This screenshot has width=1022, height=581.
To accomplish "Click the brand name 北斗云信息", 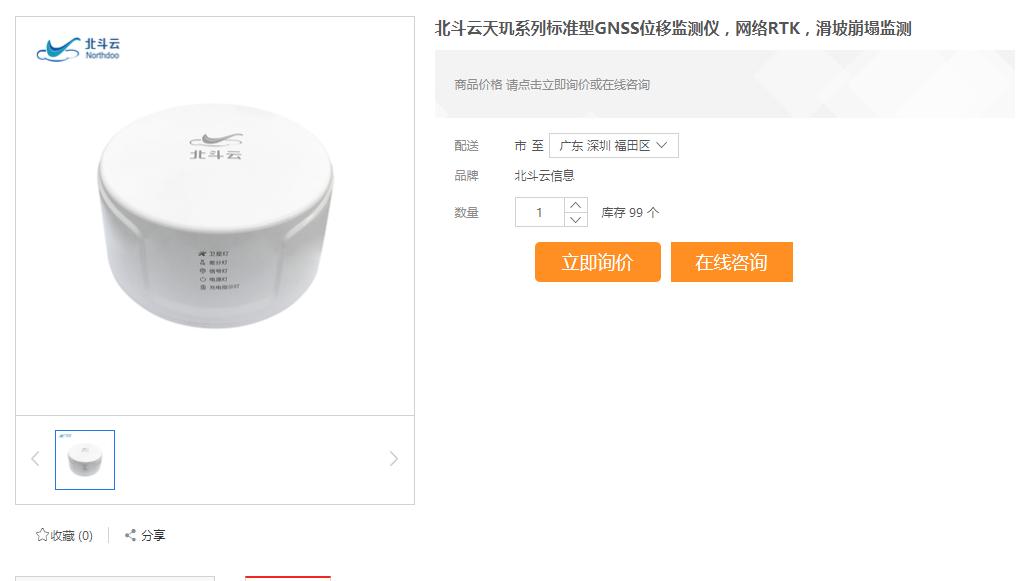I will pyautogui.click(x=544, y=175).
